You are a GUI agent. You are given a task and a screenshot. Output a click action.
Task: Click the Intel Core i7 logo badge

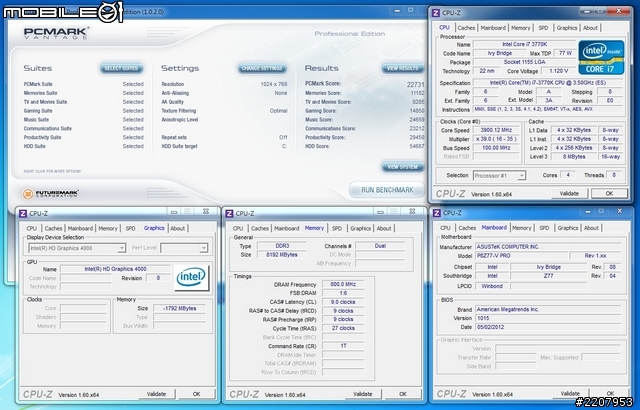601,57
